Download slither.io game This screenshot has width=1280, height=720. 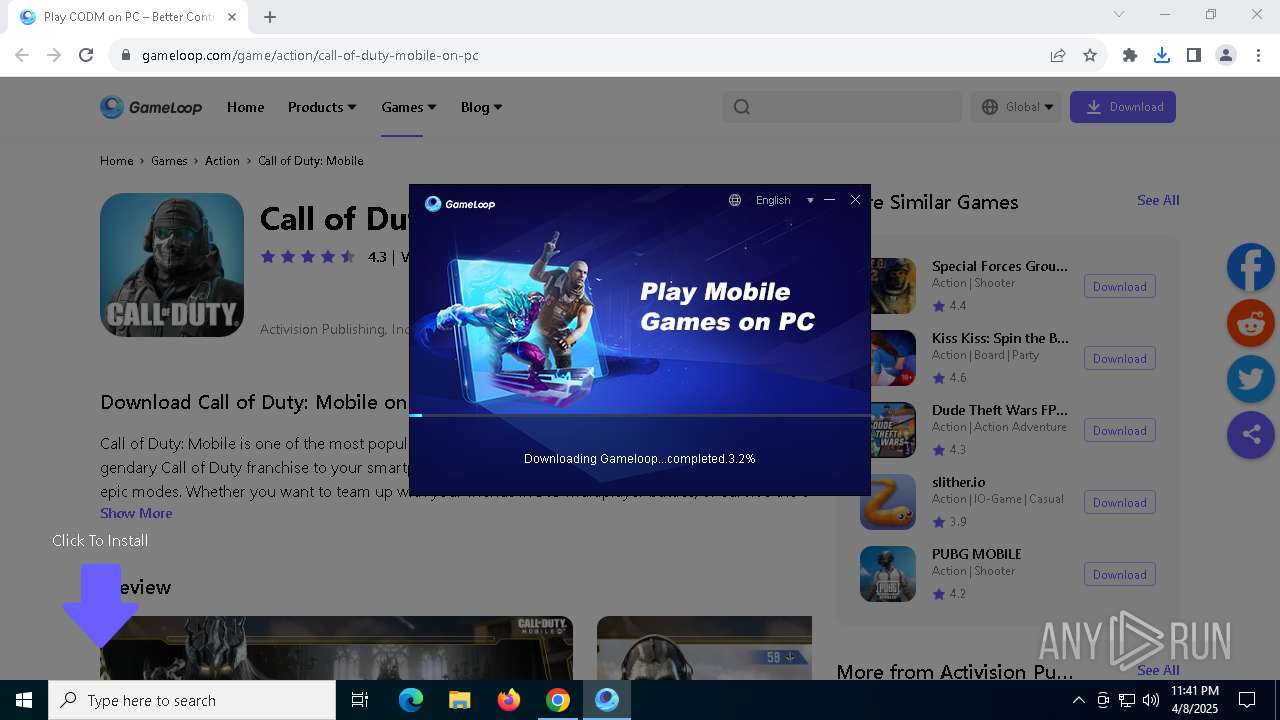tap(1120, 503)
